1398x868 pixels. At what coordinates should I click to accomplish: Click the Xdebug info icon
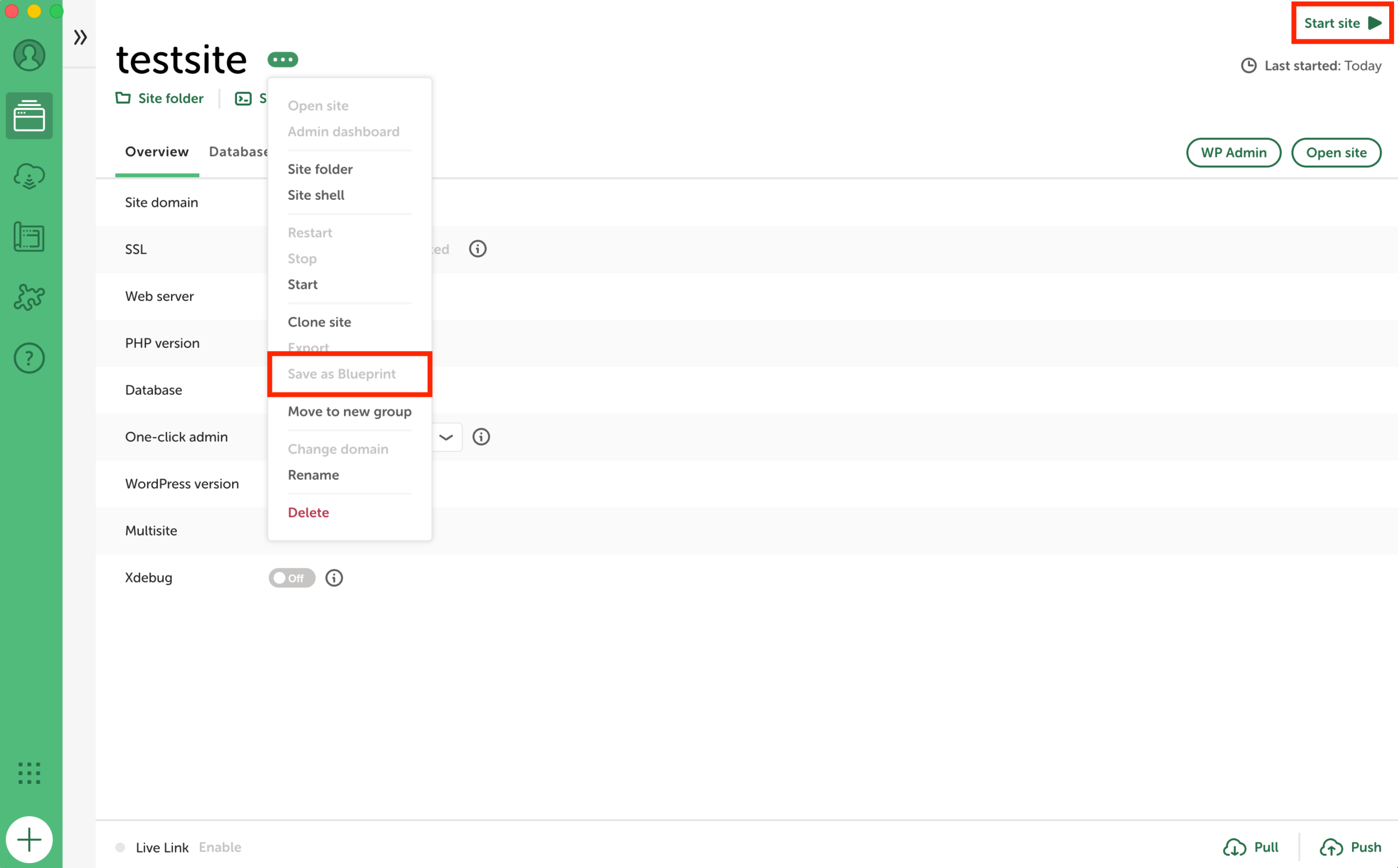click(x=334, y=578)
